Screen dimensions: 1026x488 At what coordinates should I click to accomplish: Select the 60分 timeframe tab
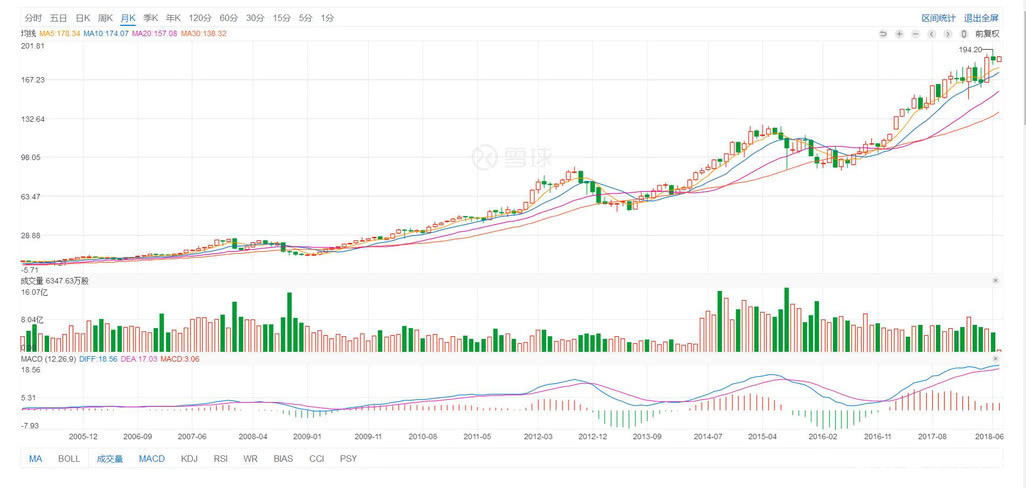tap(229, 18)
